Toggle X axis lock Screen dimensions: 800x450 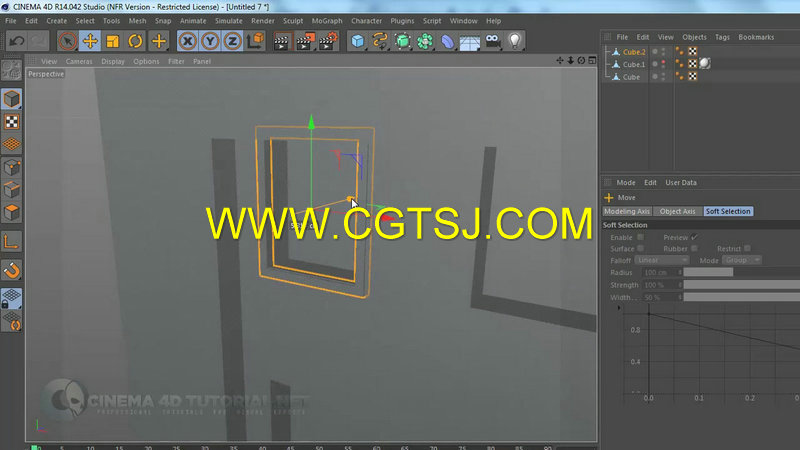pos(187,41)
